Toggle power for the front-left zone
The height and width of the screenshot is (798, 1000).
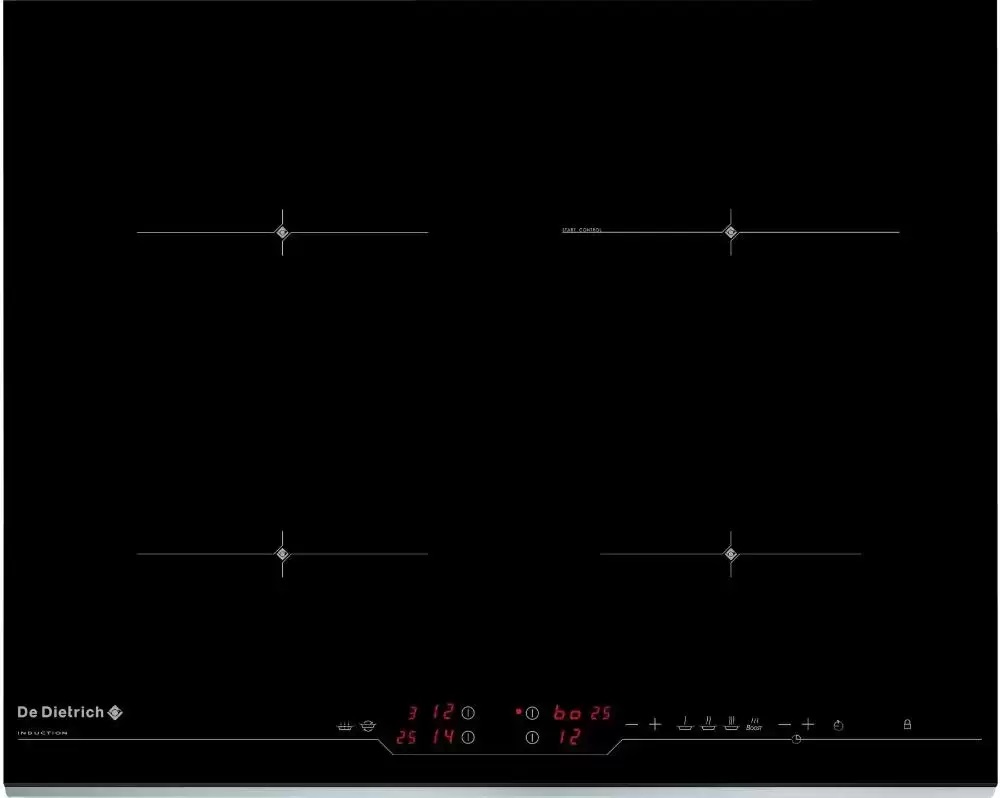pos(468,737)
